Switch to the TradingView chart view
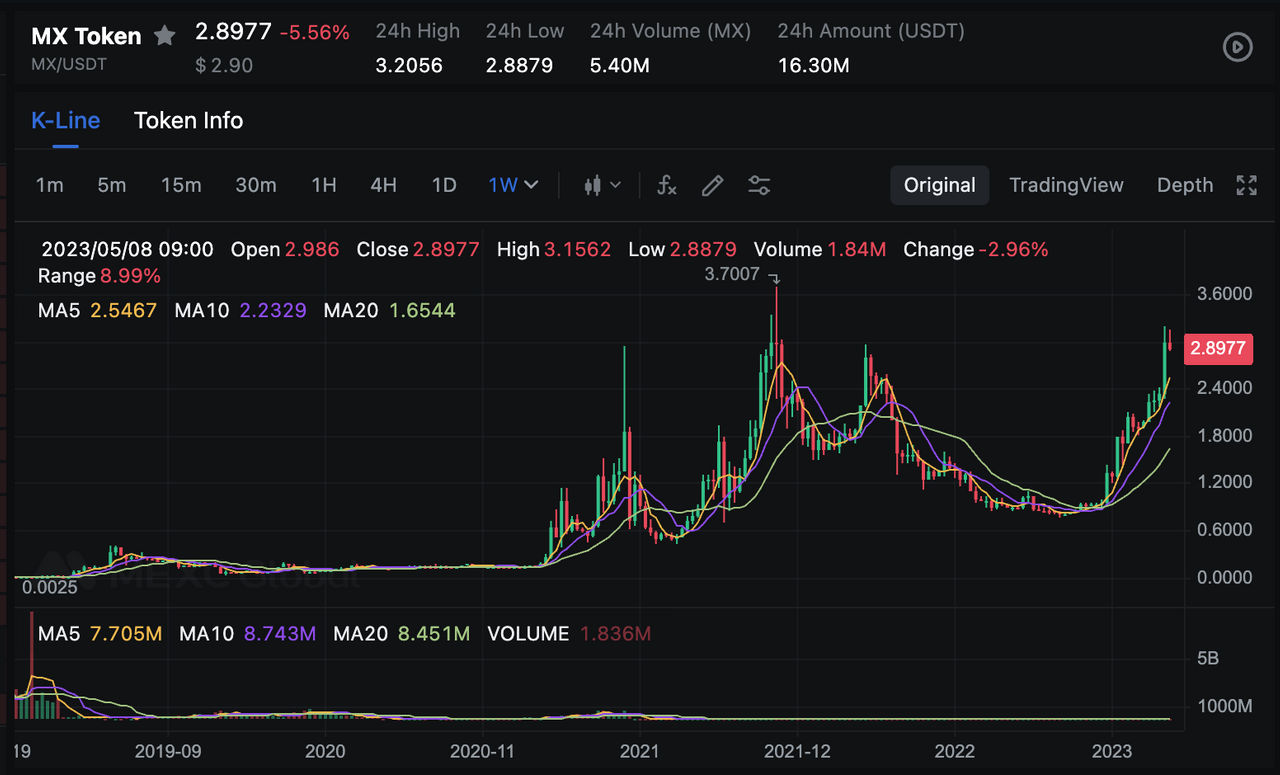This screenshot has height=775, width=1280. 1066,185
